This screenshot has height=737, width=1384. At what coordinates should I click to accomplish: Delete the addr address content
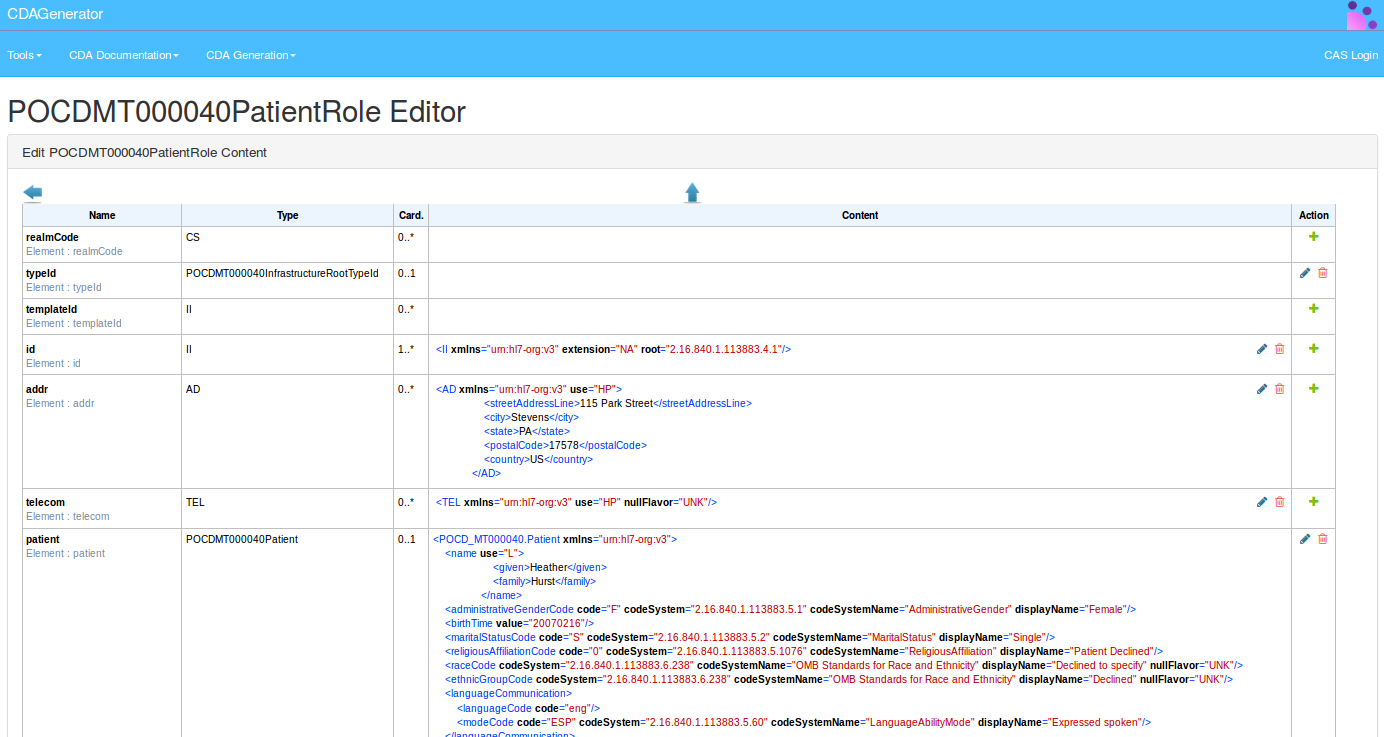pos(1279,389)
